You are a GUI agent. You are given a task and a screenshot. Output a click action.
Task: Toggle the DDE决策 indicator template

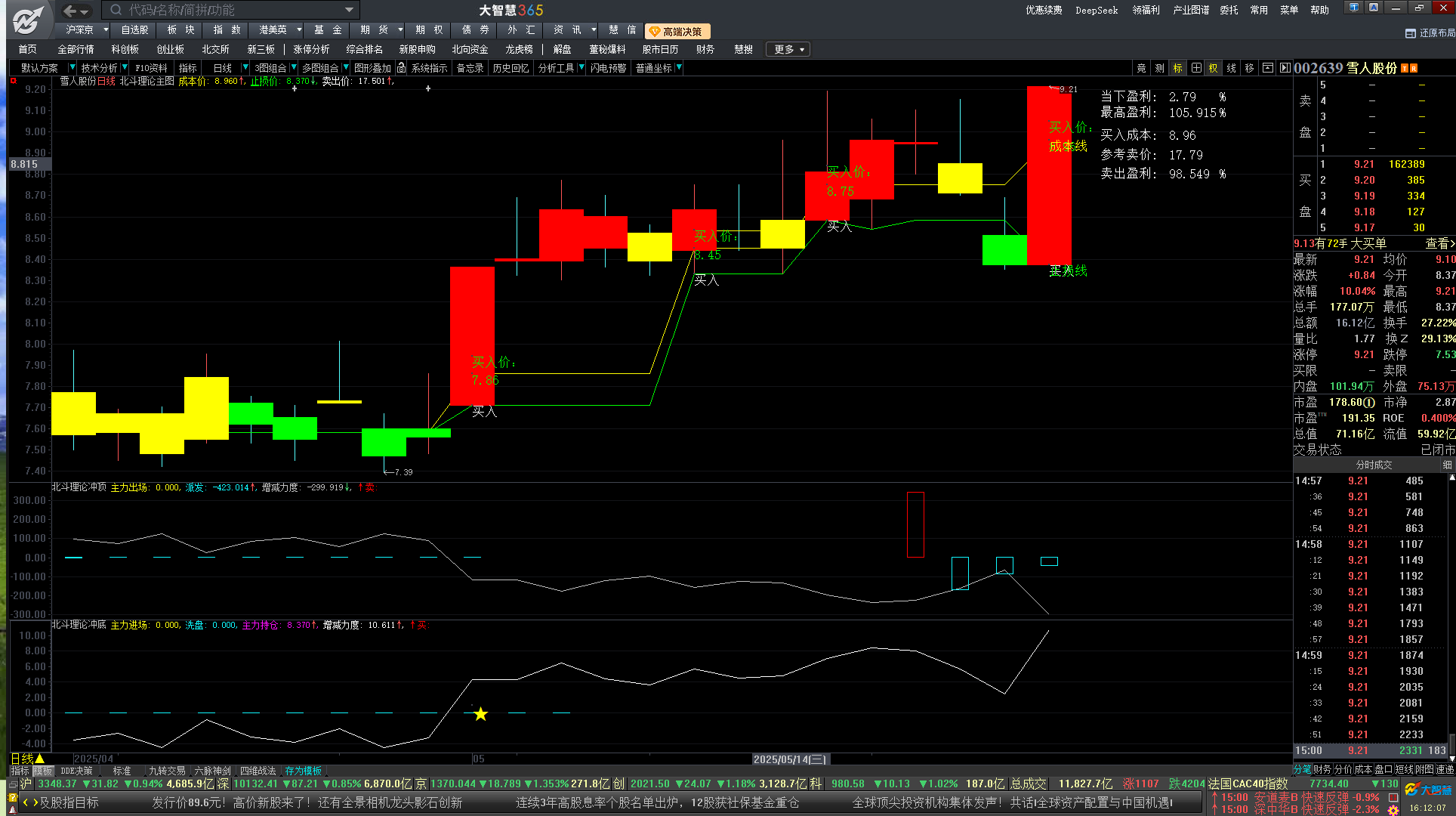[x=77, y=771]
